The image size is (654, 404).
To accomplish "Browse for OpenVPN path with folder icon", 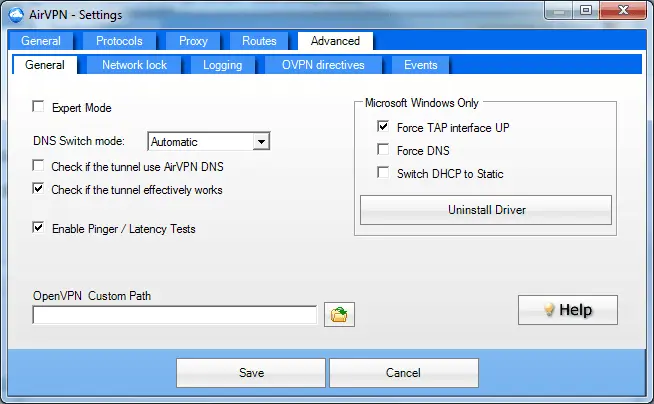I will [339, 314].
